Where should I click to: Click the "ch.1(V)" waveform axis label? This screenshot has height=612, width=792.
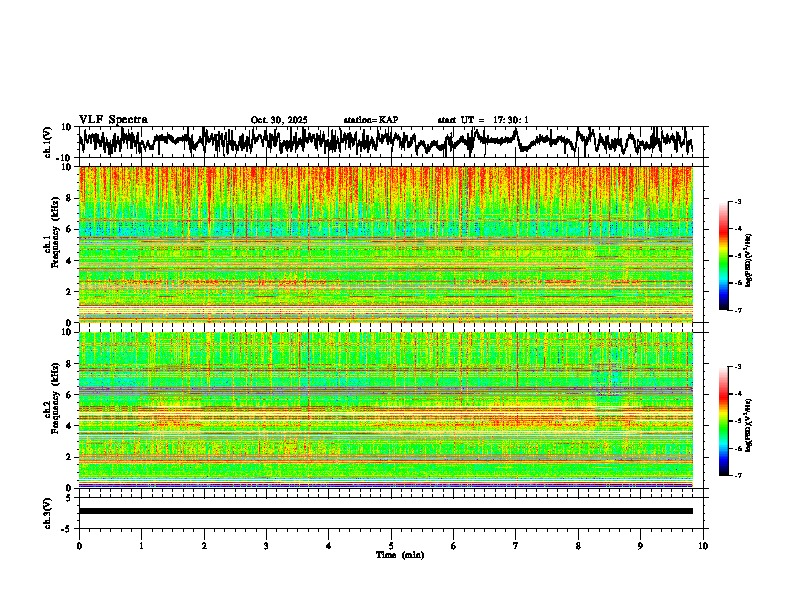tap(48, 142)
